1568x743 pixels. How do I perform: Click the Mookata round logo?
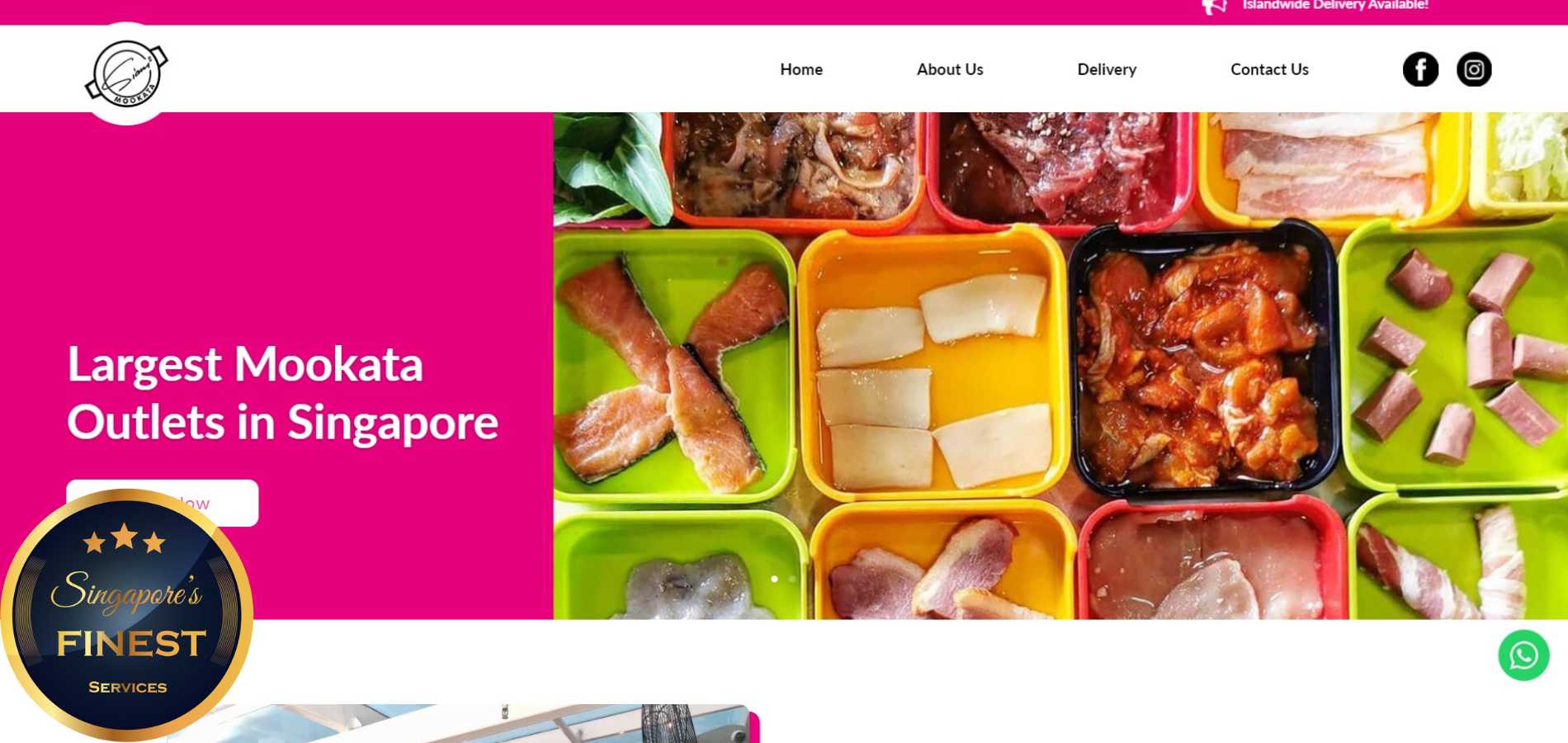pyautogui.click(x=126, y=73)
